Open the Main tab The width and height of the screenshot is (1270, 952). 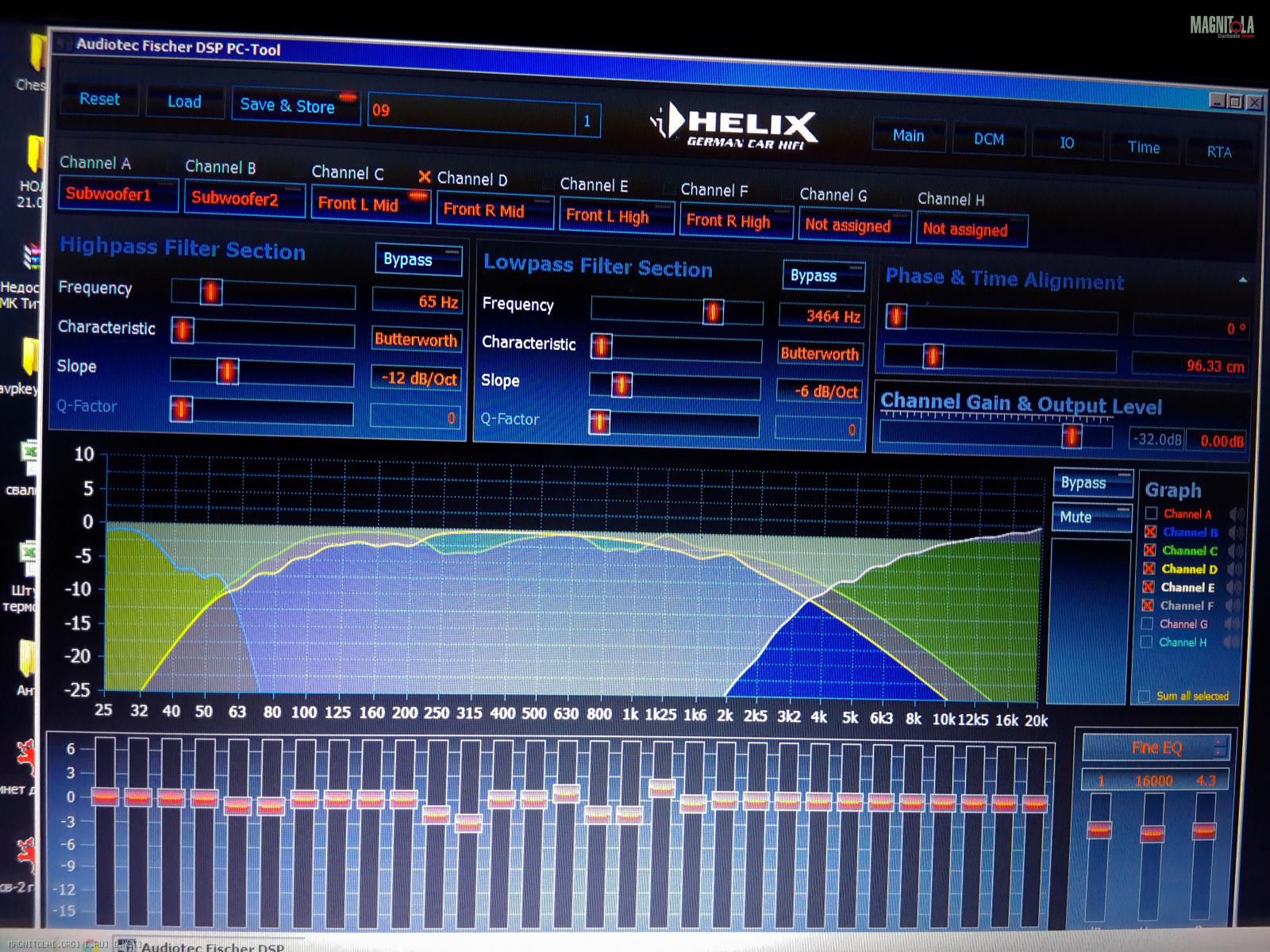click(909, 136)
